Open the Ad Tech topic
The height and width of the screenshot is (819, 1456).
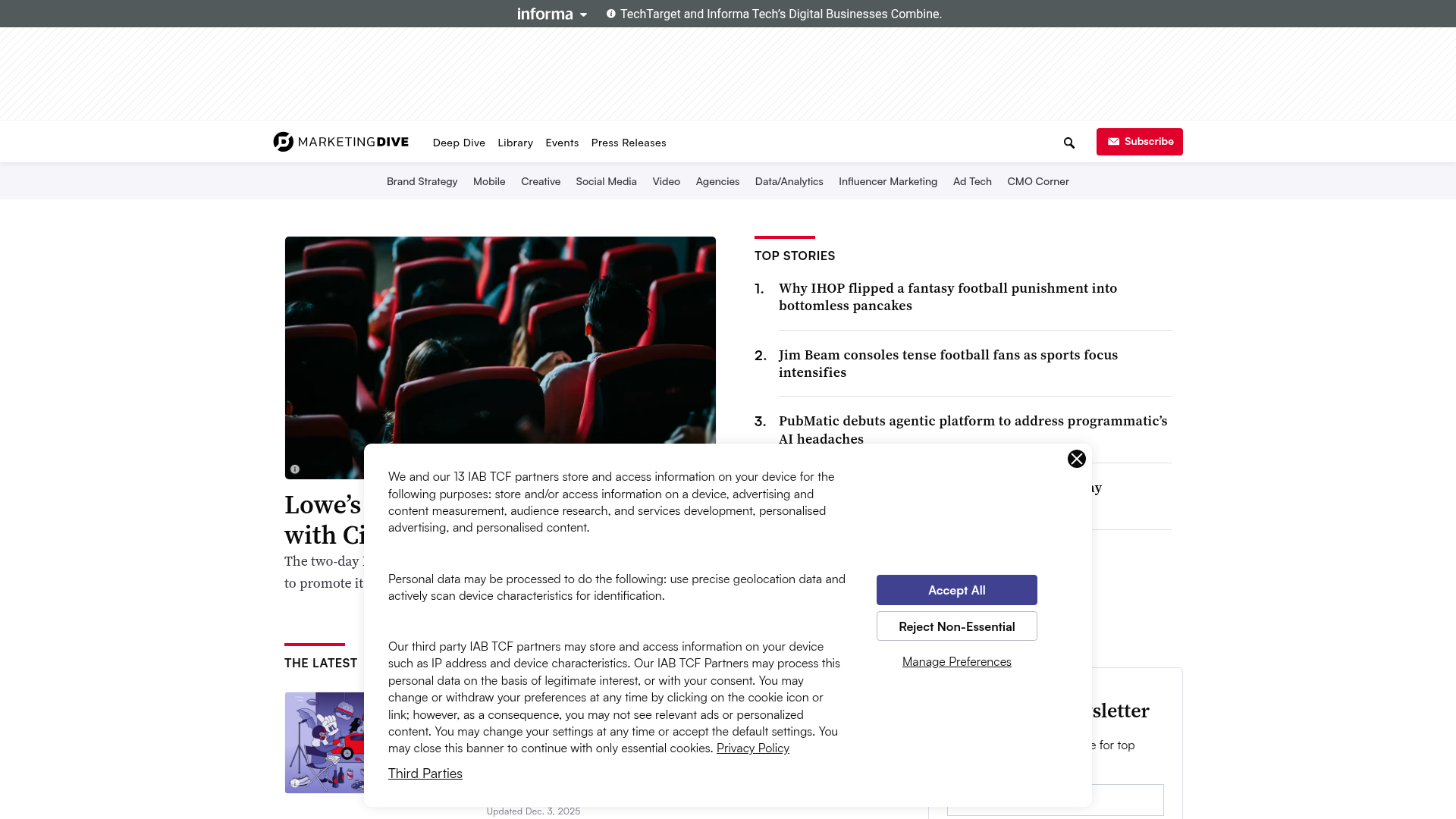point(972,181)
